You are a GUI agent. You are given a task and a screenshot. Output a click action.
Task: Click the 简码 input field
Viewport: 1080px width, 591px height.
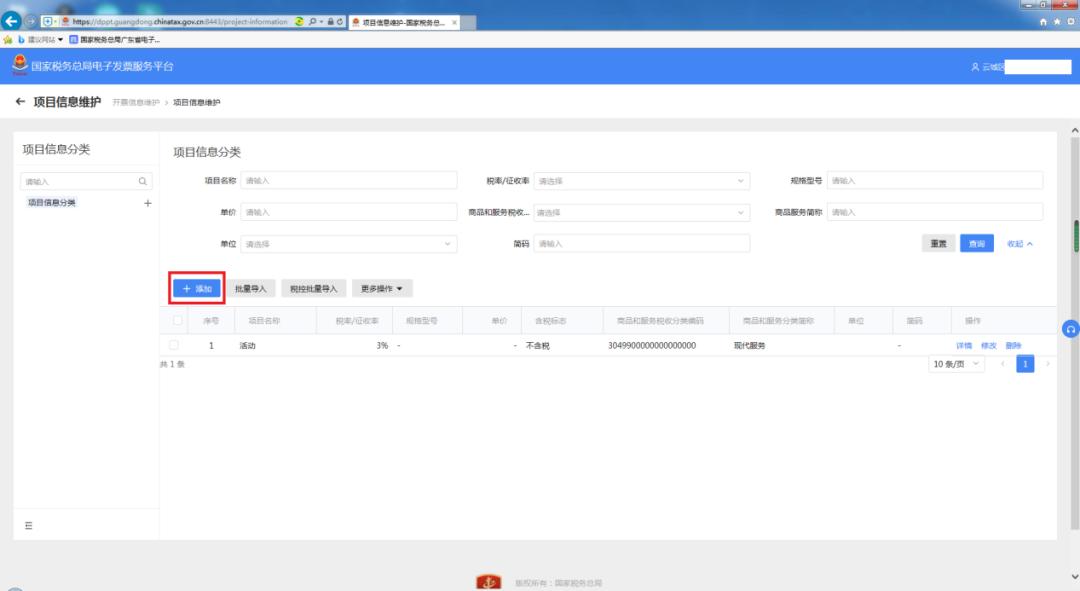641,244
